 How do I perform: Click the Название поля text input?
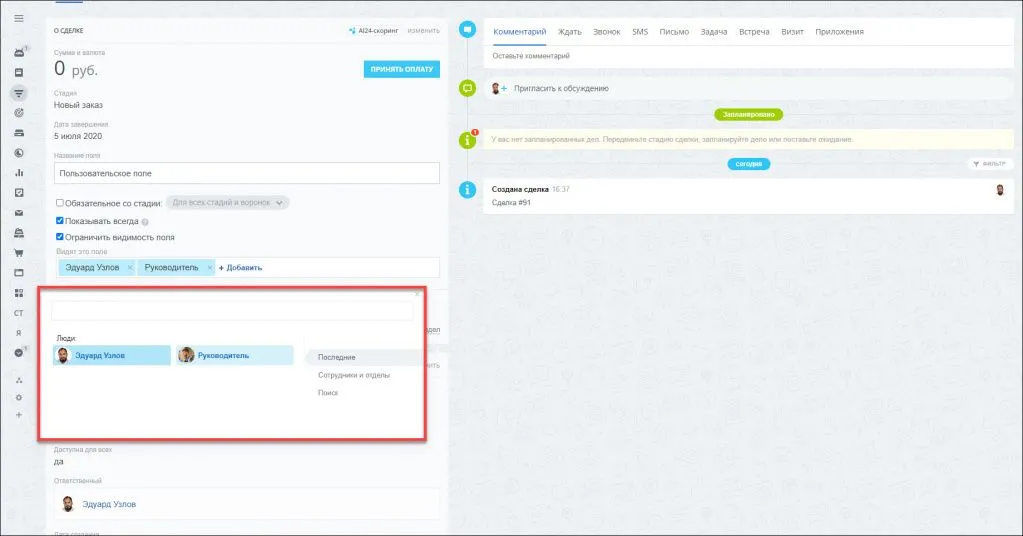point(247,173)
